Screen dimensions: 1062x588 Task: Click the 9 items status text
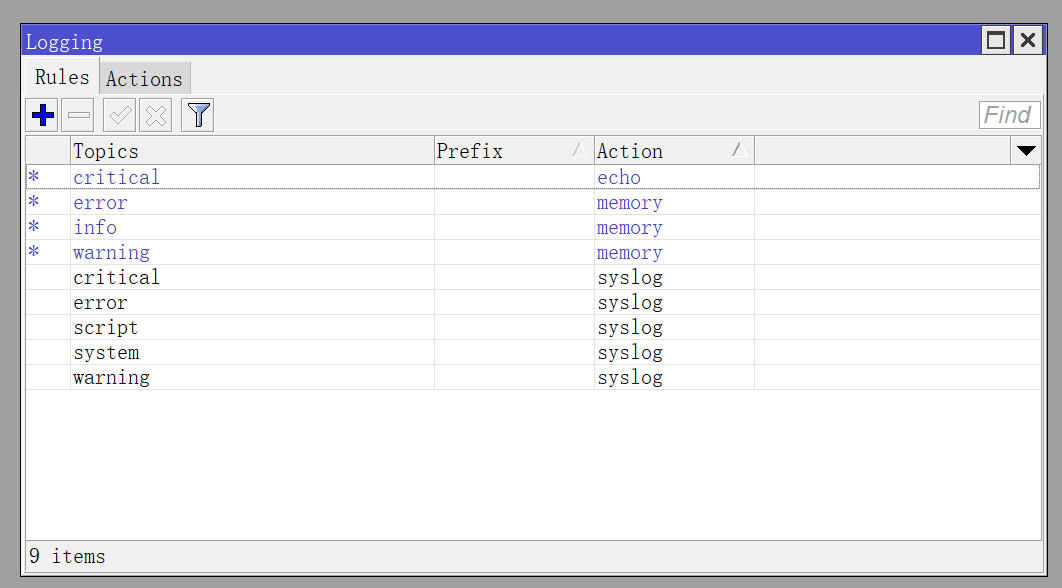click(67, 556)
